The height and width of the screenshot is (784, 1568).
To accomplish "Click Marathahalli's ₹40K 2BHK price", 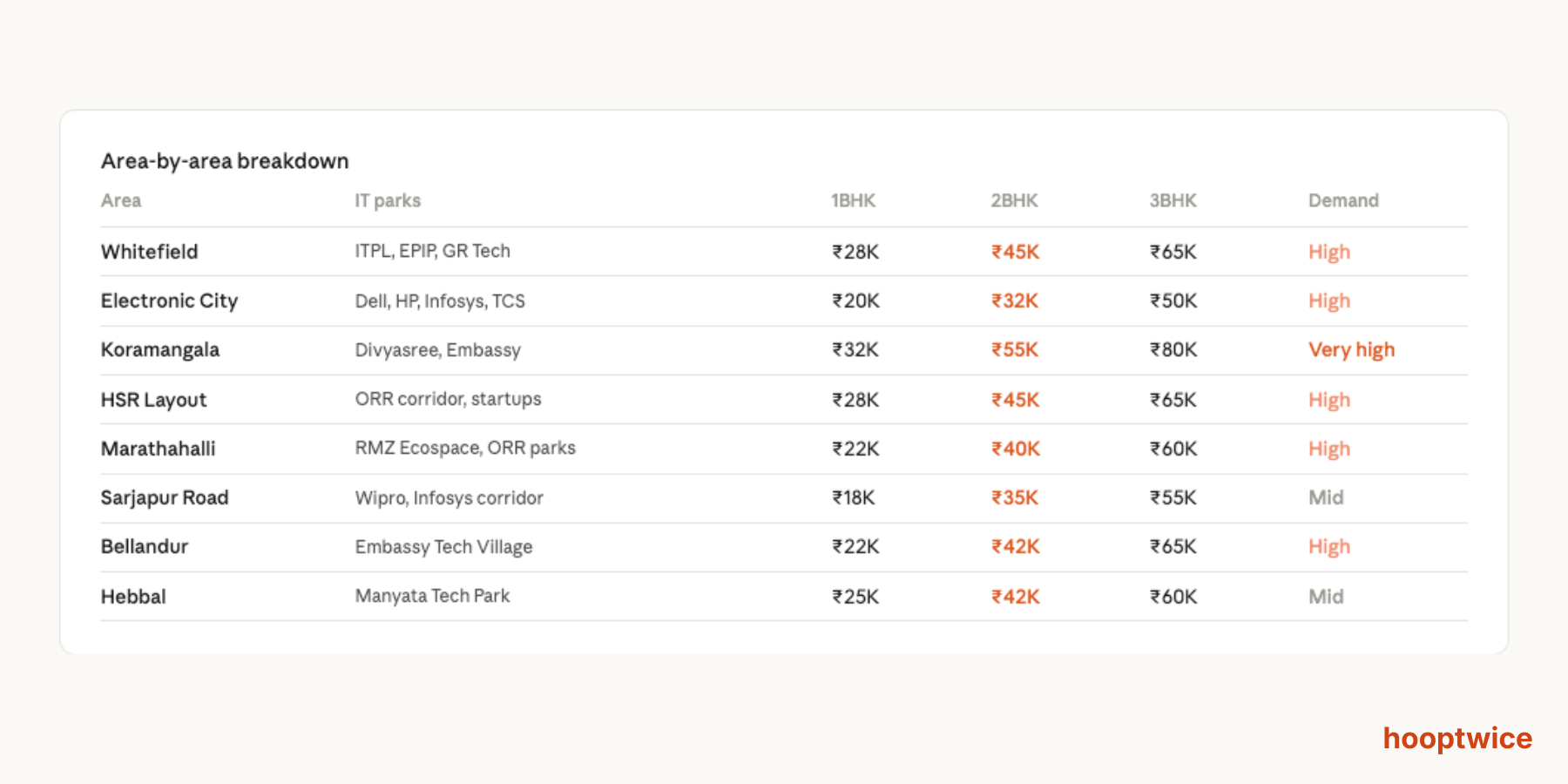I will pos(1015,449).
